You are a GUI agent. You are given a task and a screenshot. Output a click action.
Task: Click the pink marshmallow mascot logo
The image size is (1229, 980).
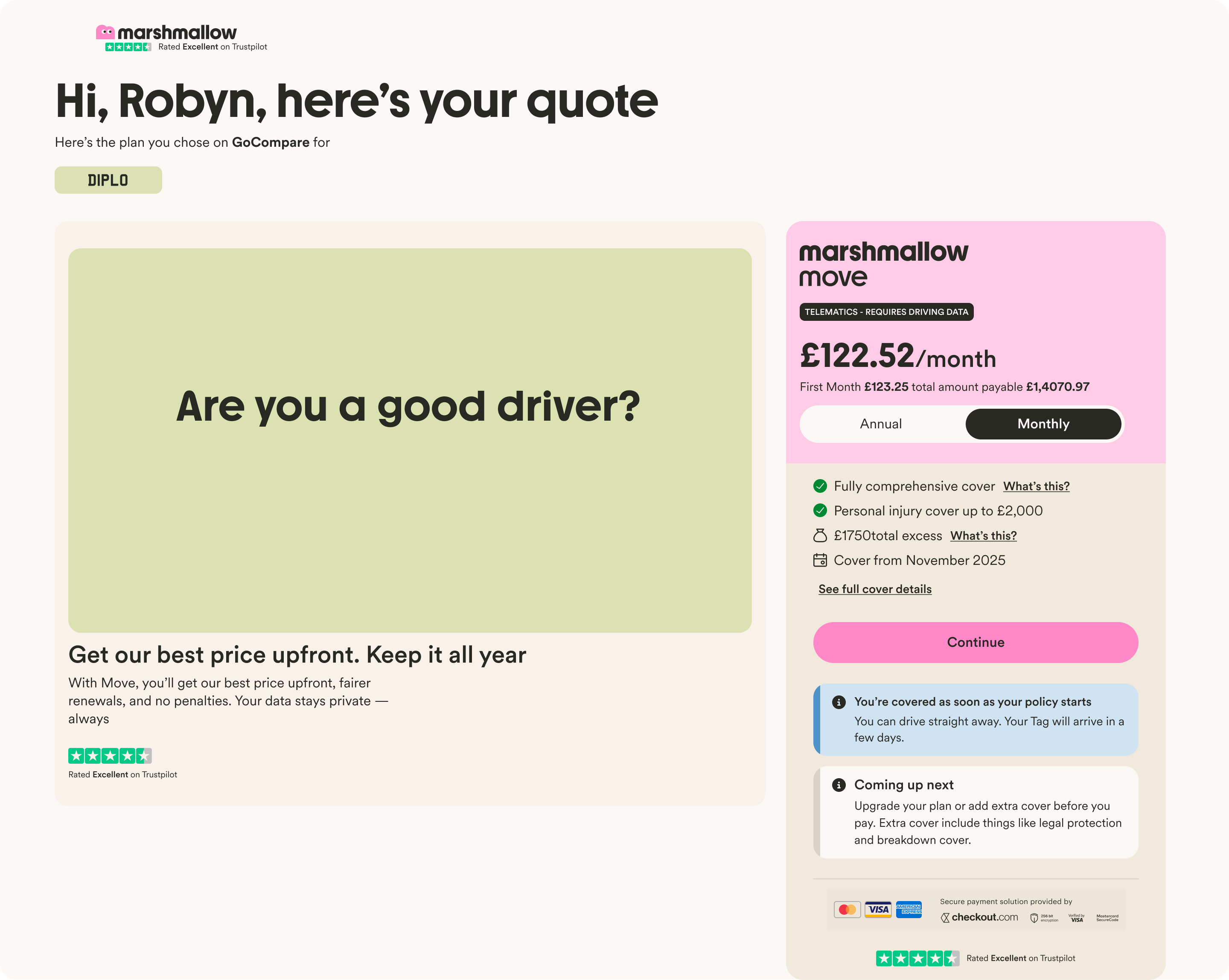(x=105, y=32)
